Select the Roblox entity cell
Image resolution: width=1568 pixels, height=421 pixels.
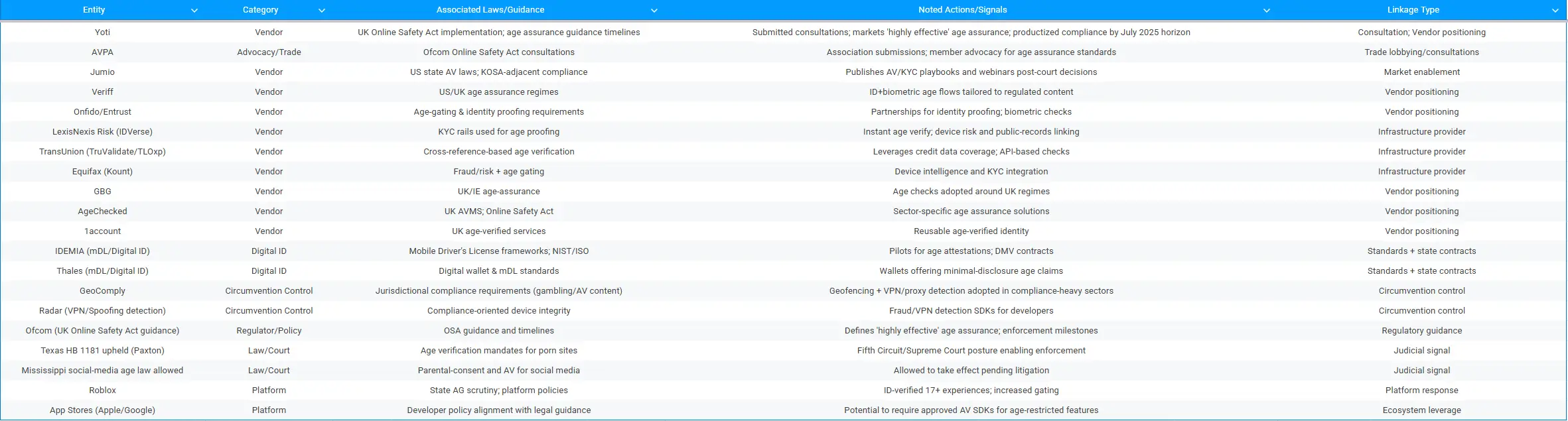[x=102, y=391]
